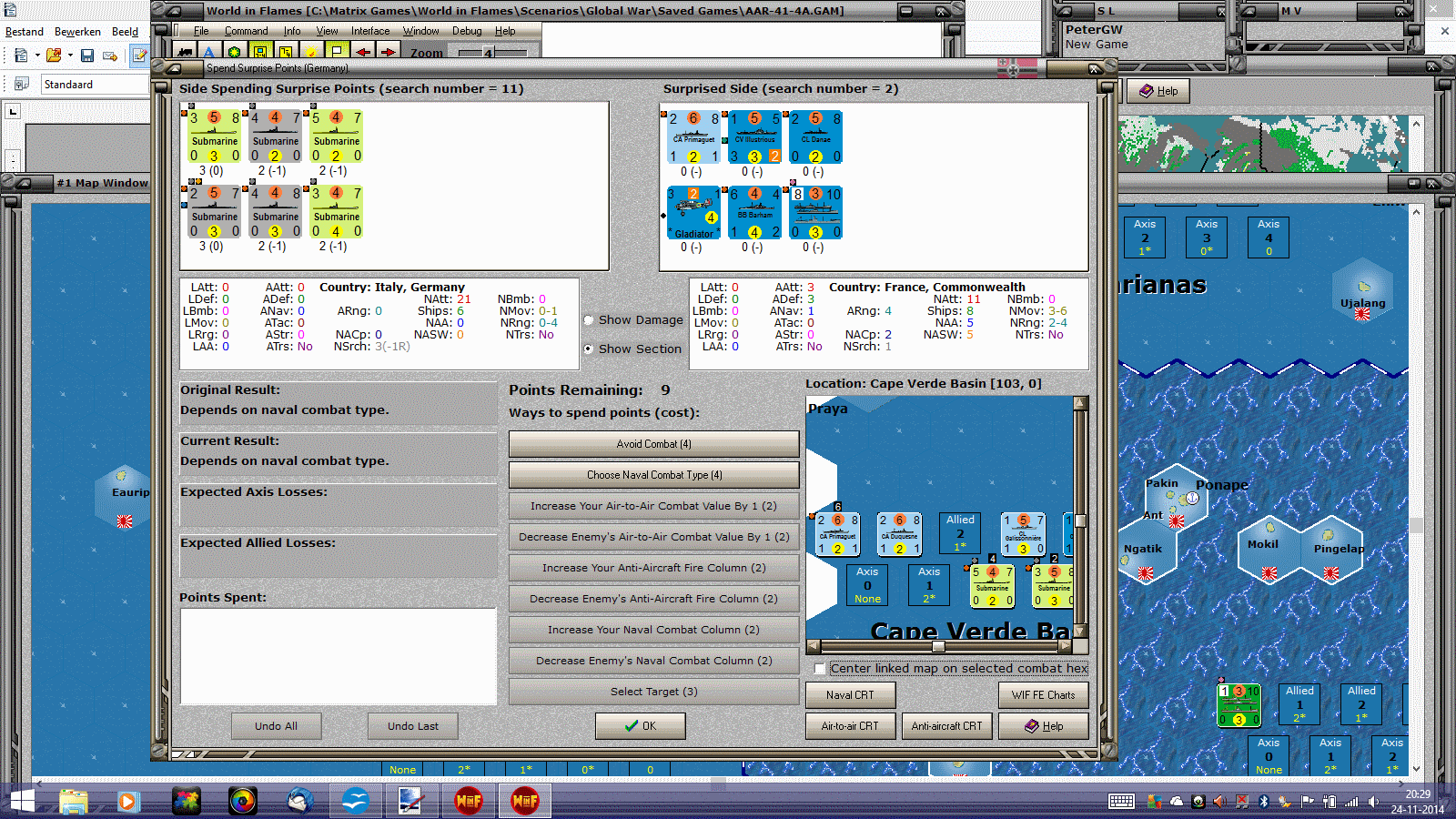Viewport: 1456px width, 819px height.
Task: Click the green circle toolbar icon
Action: [235, 52]
